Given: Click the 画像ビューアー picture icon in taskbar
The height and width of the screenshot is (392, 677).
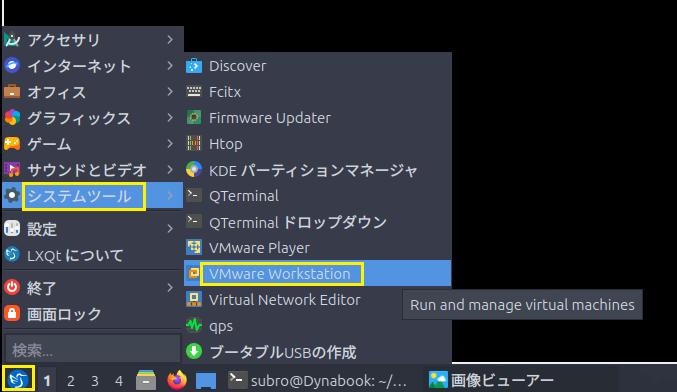Looking at the screenshot, I should [x=438, y=380].
